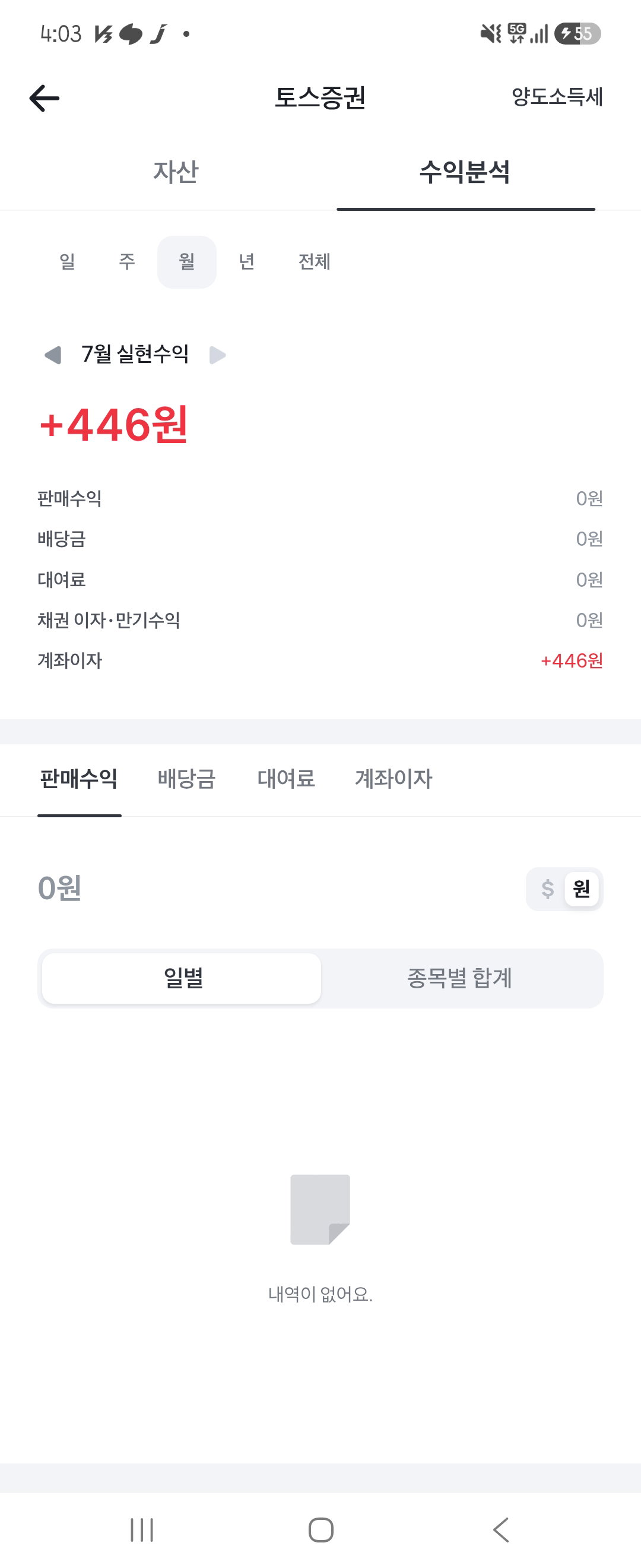Open 배당금 detail tab
641x1568 pixels.
[187, 779]
